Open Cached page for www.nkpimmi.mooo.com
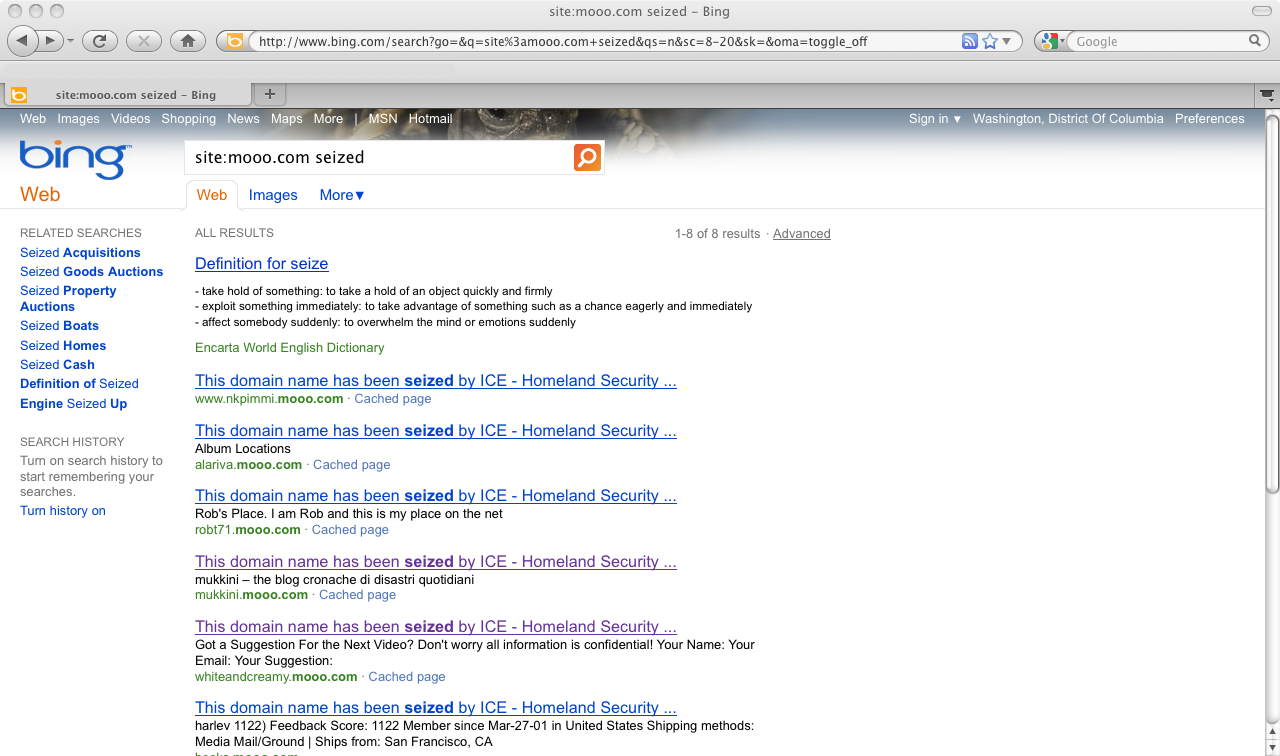The height and width of the screenshot is (756, 1280). [393, 399]
